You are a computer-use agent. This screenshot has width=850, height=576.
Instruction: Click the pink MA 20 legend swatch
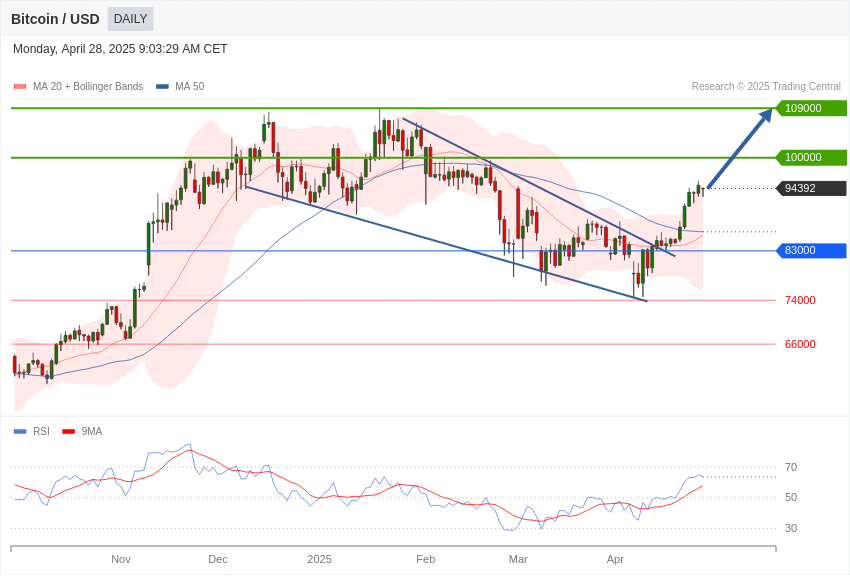[20, 87]
